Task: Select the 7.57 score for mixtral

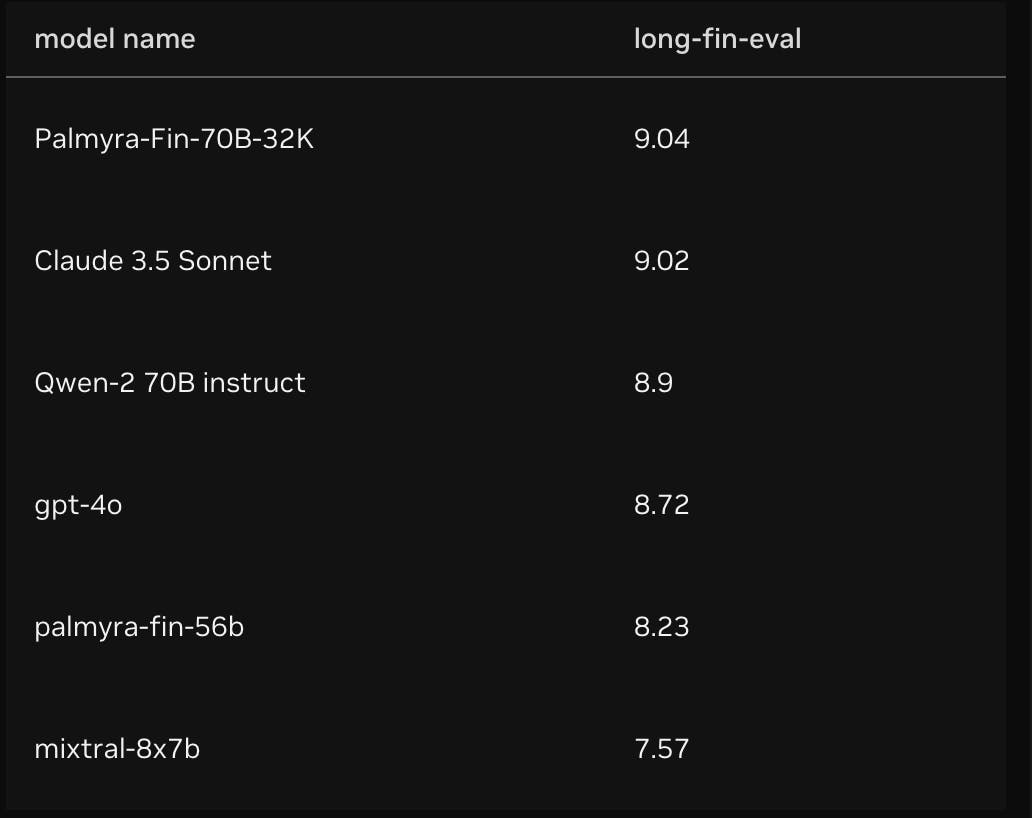Action: (661, 749)
